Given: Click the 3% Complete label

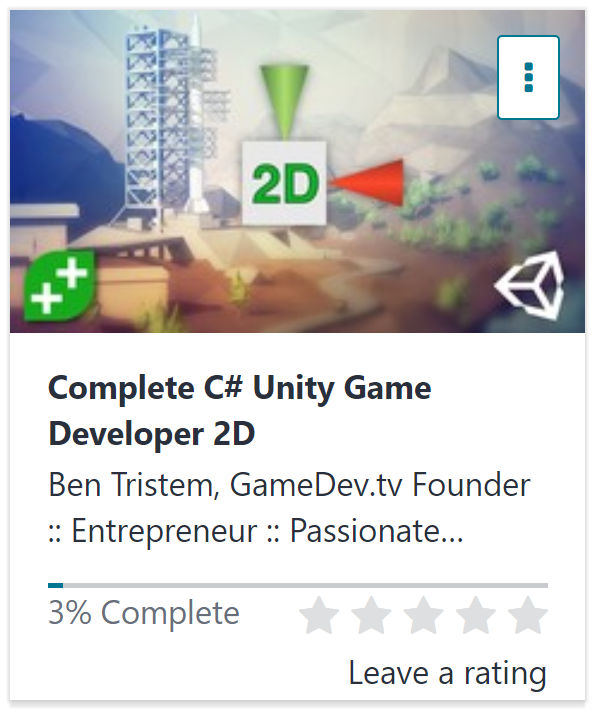Looking at the screenshot, I should (143, 613).
